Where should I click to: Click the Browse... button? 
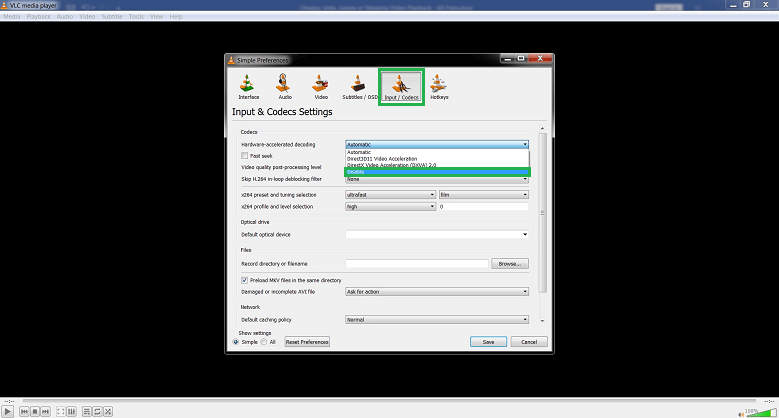point(510,263)
